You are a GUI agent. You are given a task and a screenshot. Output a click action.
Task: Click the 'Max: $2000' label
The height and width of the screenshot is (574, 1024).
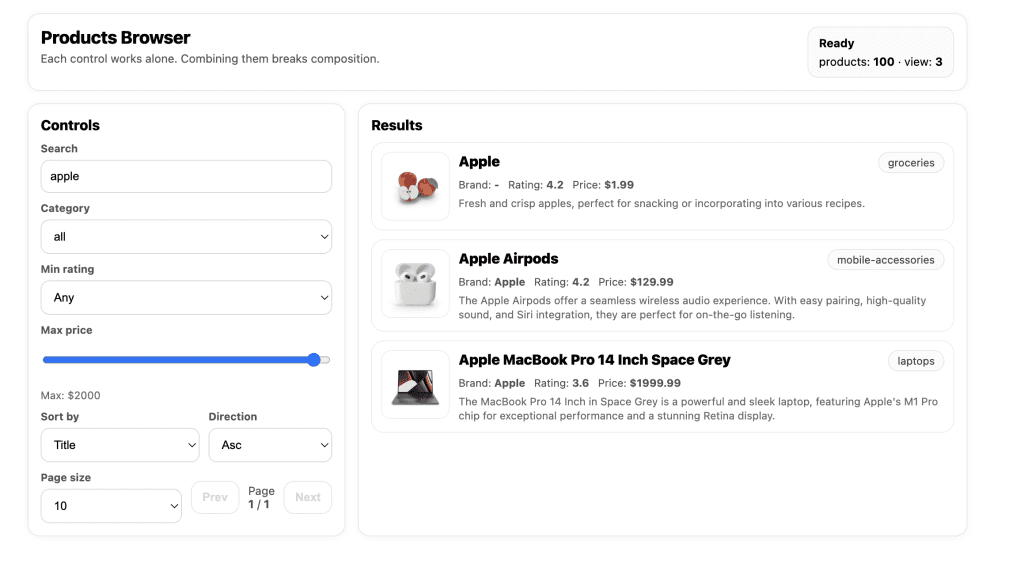click(71, 396)
